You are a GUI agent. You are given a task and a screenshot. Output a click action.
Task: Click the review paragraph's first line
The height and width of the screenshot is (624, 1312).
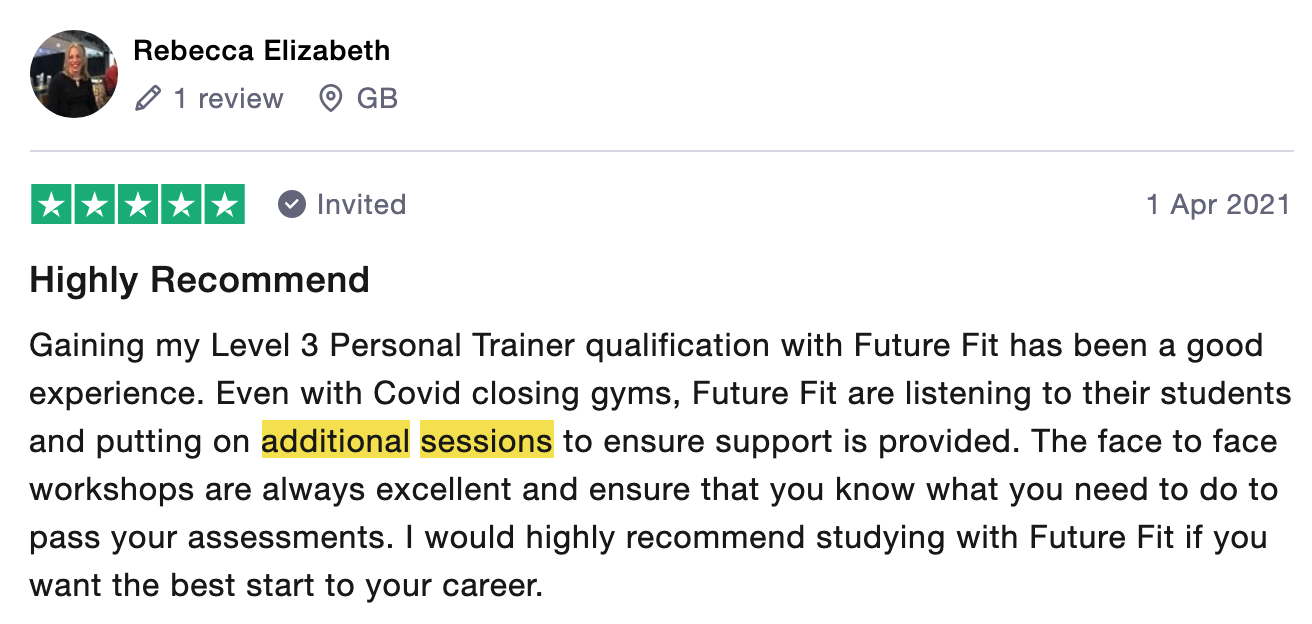tap(646, 346)
